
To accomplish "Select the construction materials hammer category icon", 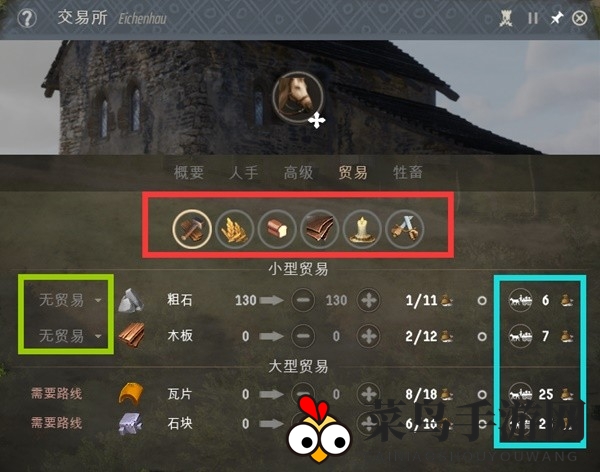I will pyautogui.click(x=192, y=229).
